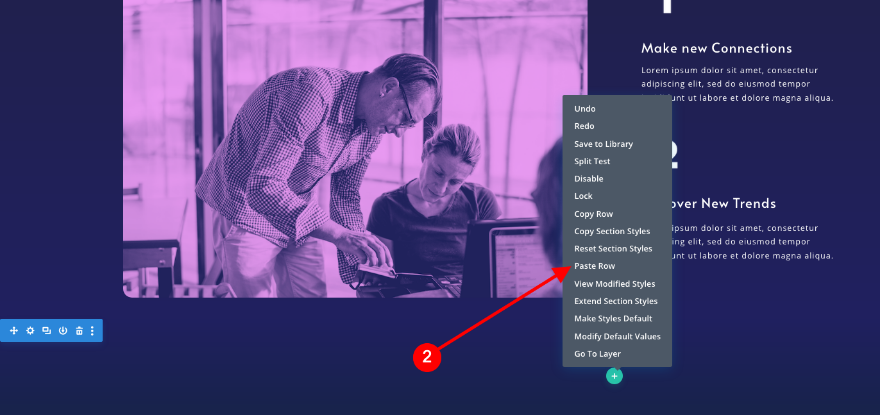The width and height of the screenshot is (880, 415).
Task: Click paragraph text under Make new Connections
Action: tap(737, 84)
